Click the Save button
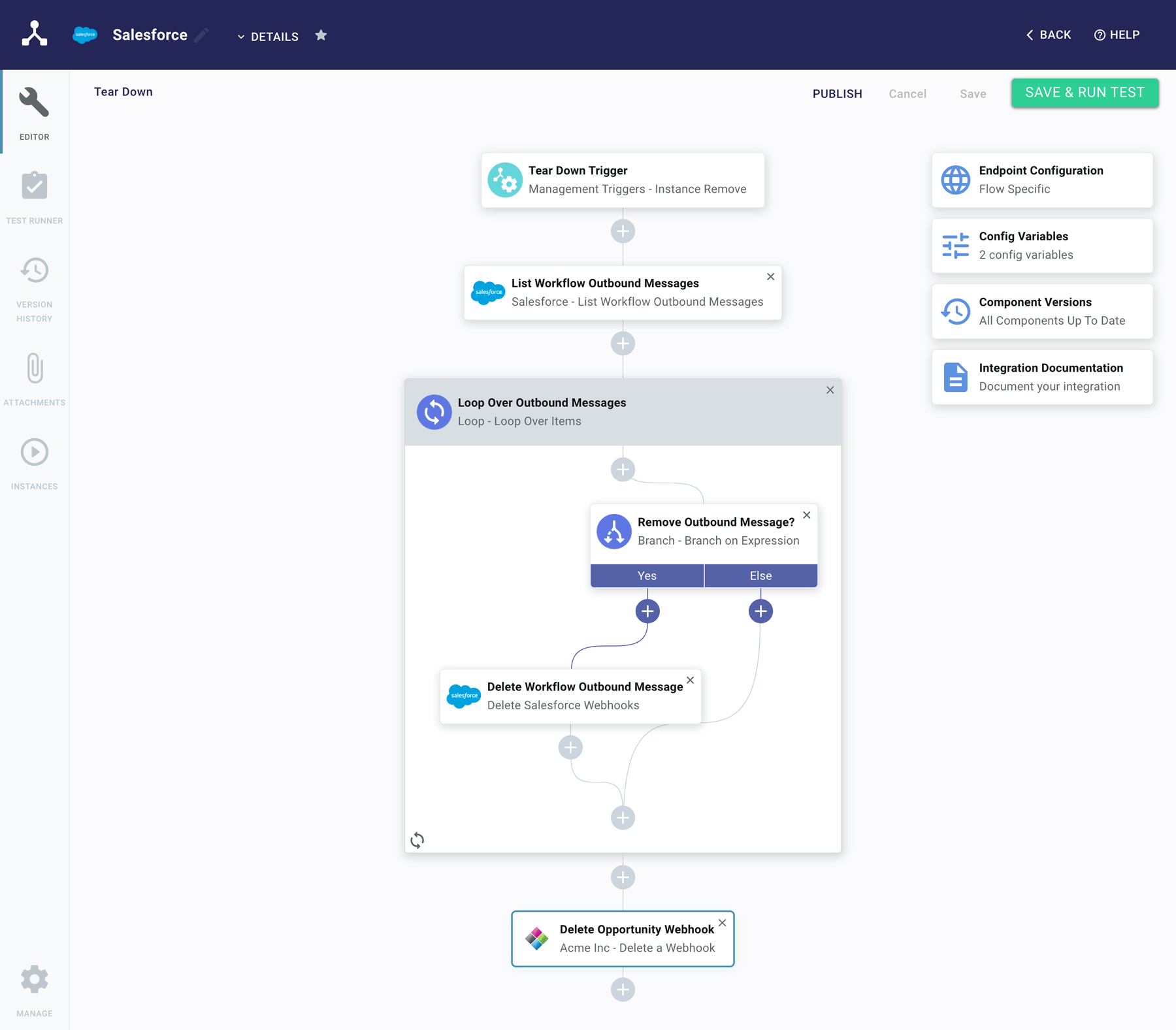Image resolution: width=1176 pixels, height=1030 pixels. [973, 93]
